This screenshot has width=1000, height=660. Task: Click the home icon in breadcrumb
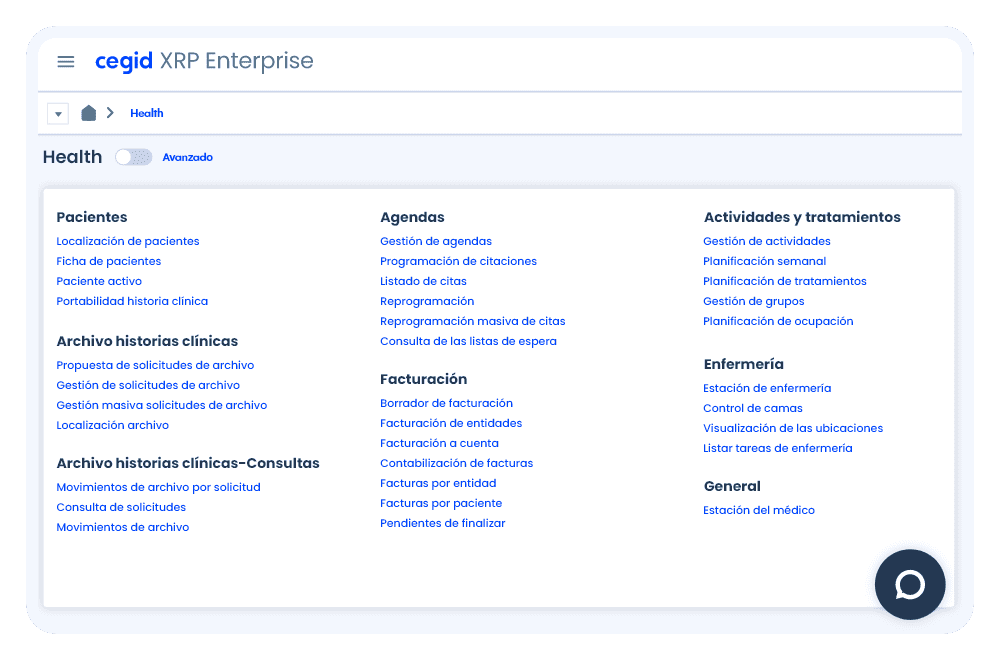[x=88, y=113]
